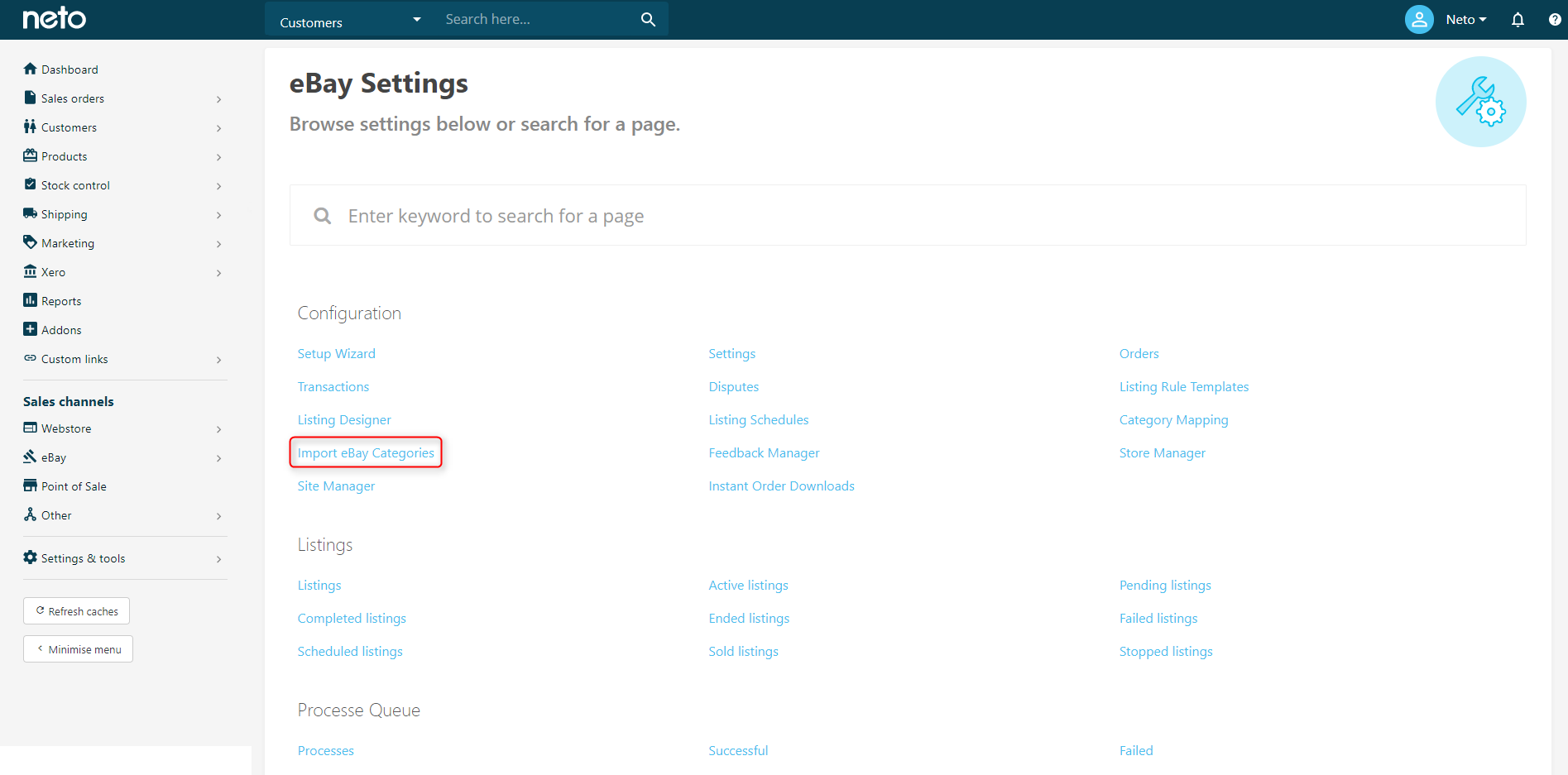
Task: Click the Webstore card icon
Action: 31,428
